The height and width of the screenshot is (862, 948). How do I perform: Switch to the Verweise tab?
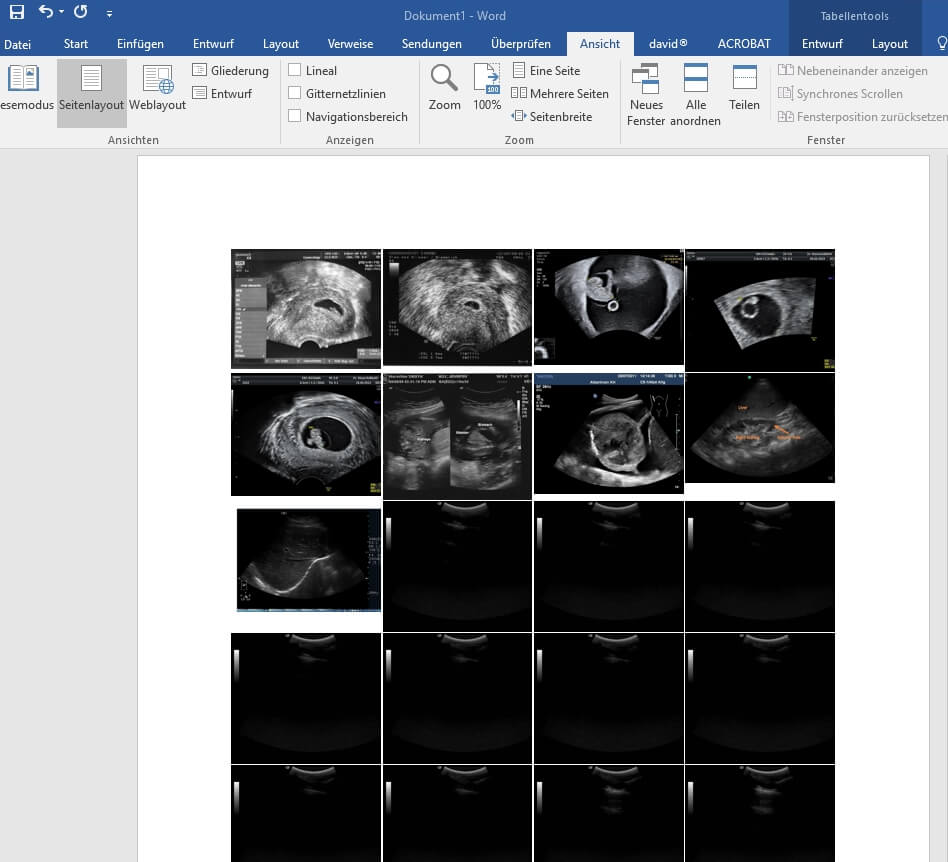click(x=350, y=44)
